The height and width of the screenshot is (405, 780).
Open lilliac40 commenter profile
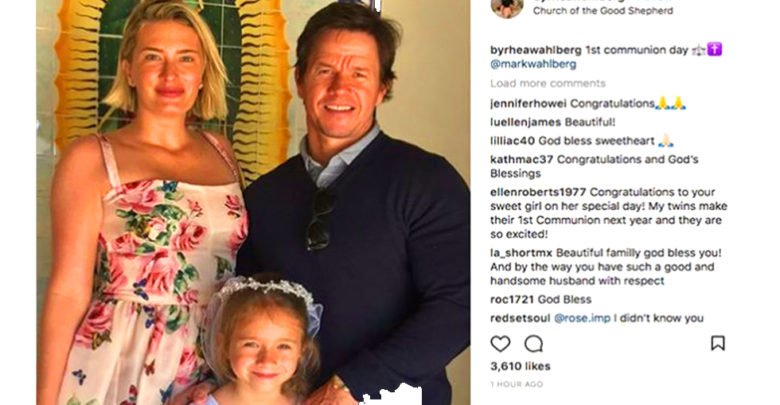512,141
